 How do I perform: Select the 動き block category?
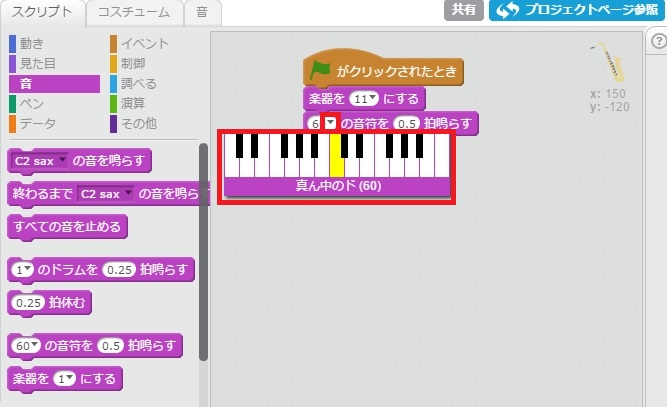32,43
